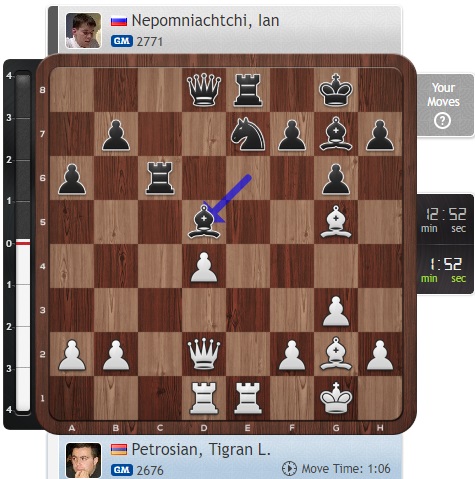This screenshot has width=475, height=479.
Task: Click the question mark help icon
Action: pyautogui.click(x=442, y=121)
